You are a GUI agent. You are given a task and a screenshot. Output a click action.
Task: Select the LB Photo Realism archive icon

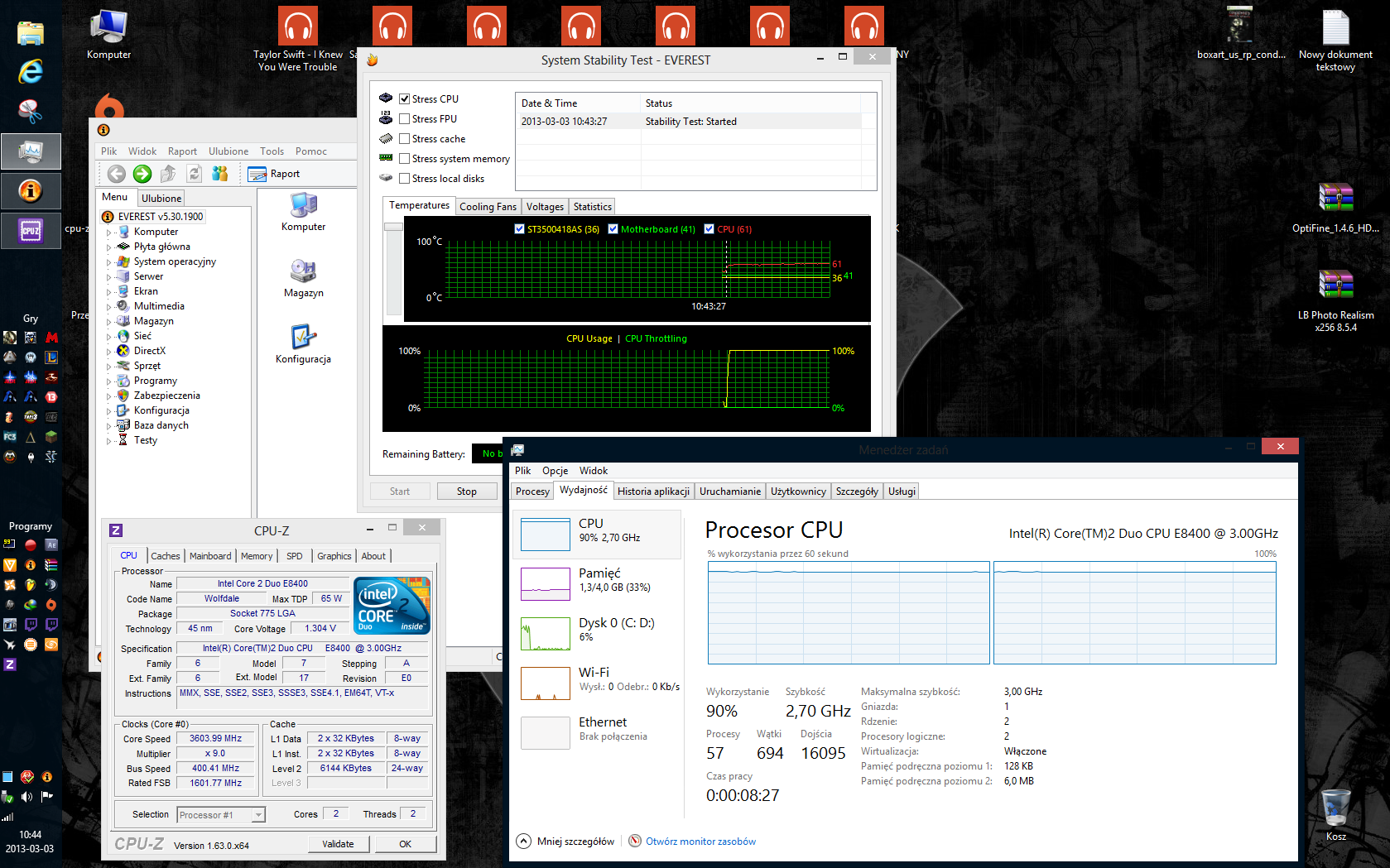coord(1335,301)
